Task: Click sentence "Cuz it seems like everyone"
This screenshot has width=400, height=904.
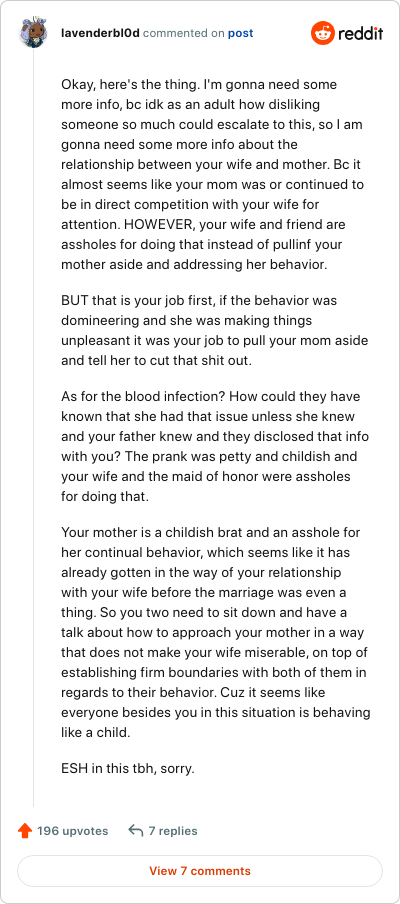Action: pos(216,713)
